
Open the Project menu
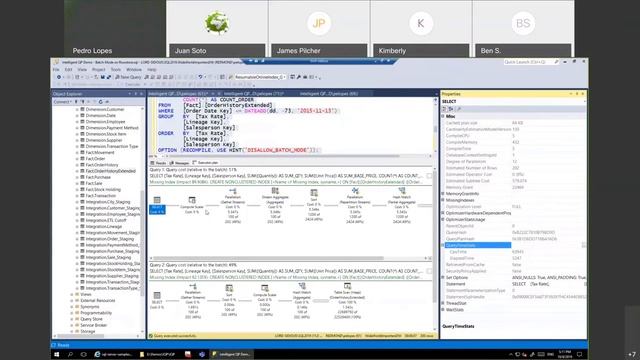click(98, 70)
